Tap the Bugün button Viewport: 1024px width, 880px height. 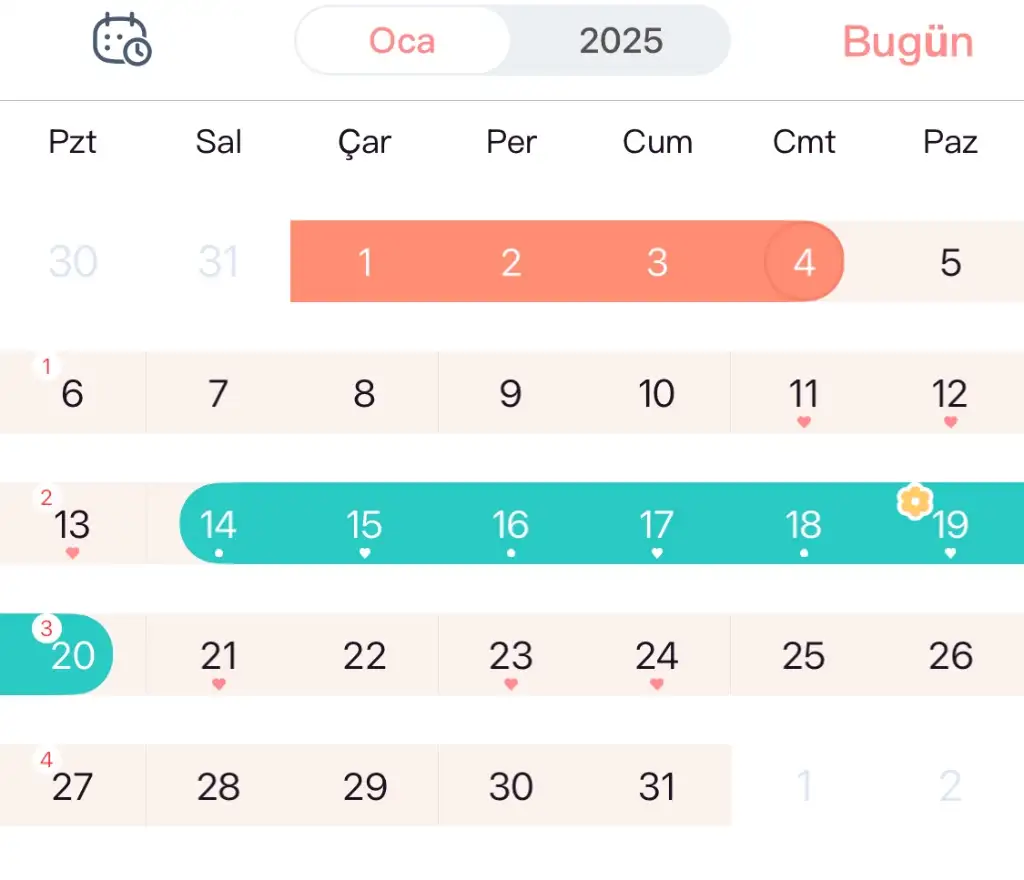tap(907, 42)
